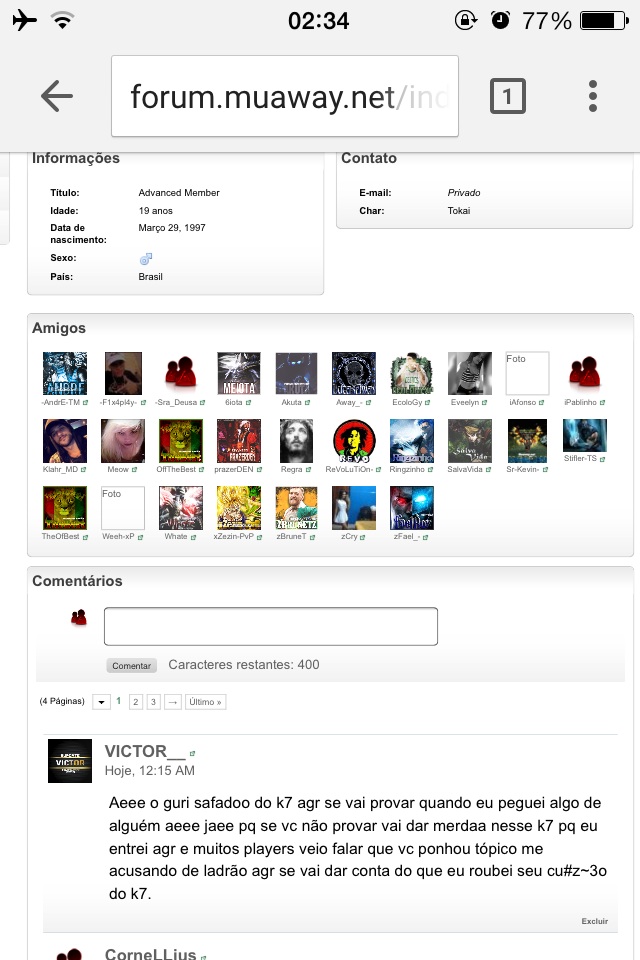Open VICTOR__ commenter avatar
This screenshot has width=640, height=960.
point(70,761)
